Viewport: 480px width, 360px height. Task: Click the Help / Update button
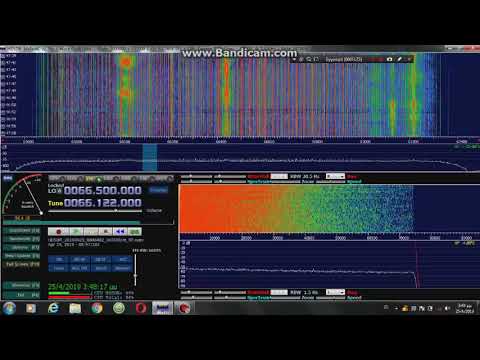tap(22, 256)
